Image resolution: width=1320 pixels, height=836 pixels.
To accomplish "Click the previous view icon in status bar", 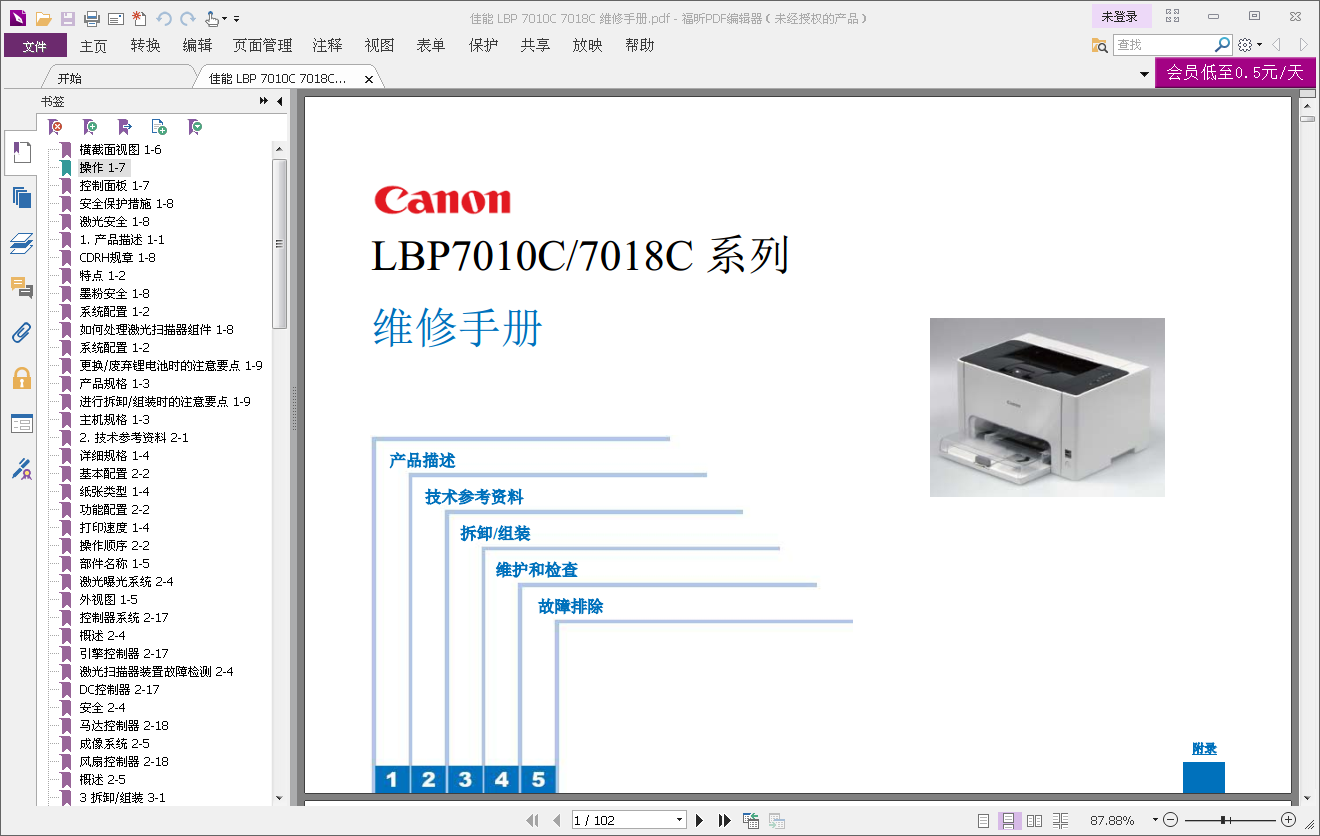I will 751,820.
